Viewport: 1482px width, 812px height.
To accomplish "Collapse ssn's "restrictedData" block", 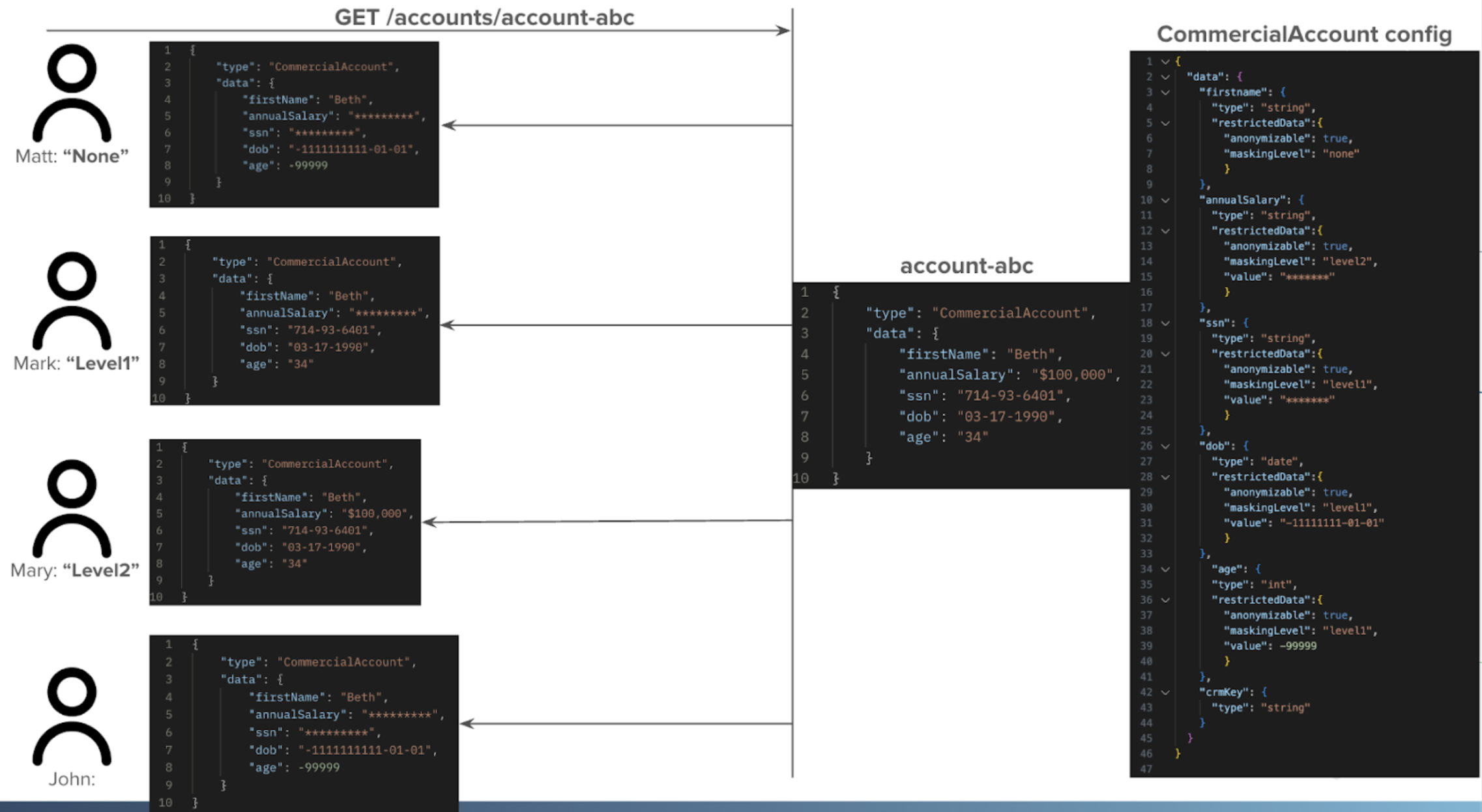I will (1166, 353).
